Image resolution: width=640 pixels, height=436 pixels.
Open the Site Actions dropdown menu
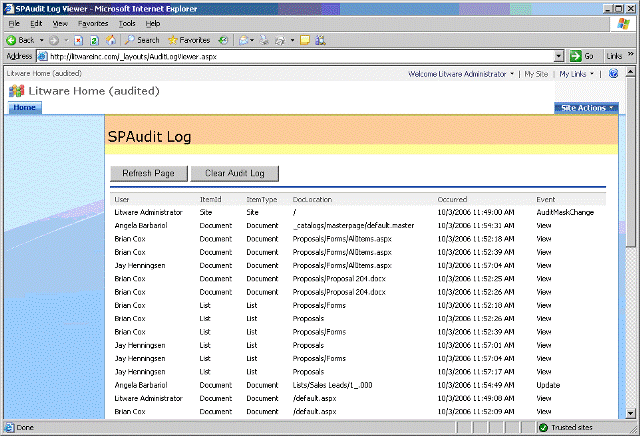pos(587,108)
